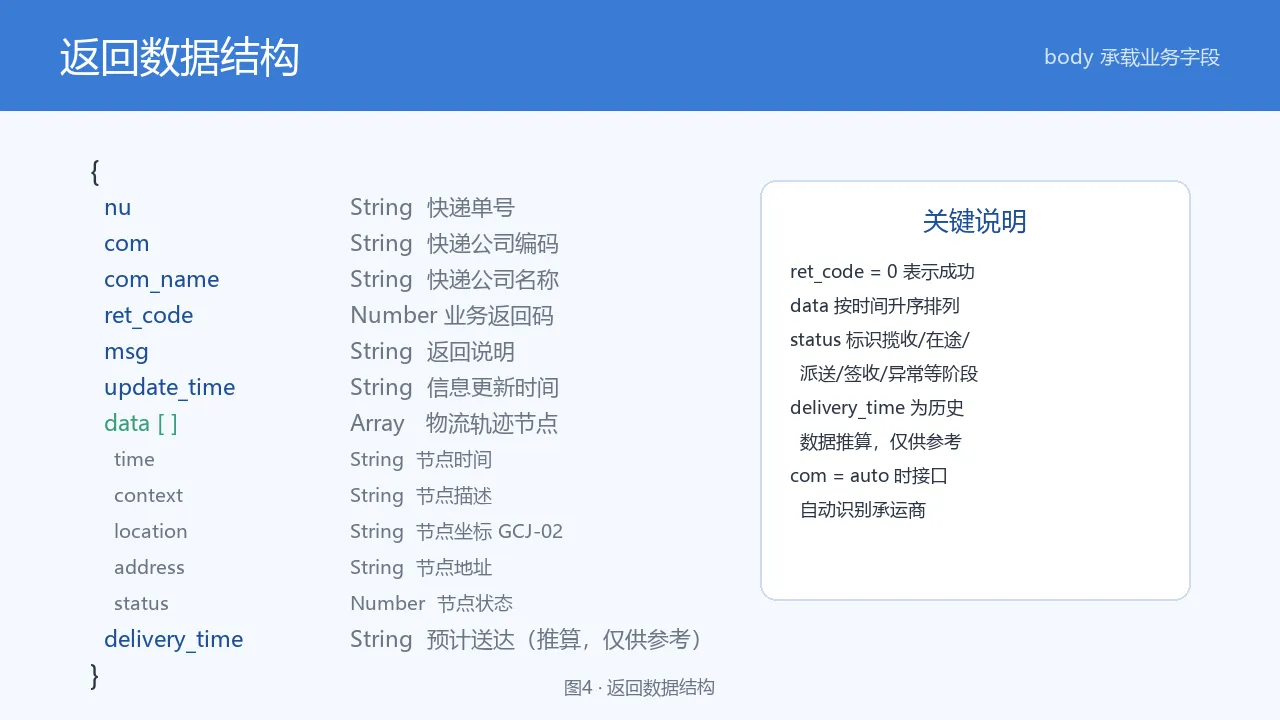Screen dimensions: 1280x720
Task: Select the text Number 业务返回码
Action: pyautogui.click(x=452, y=316)
